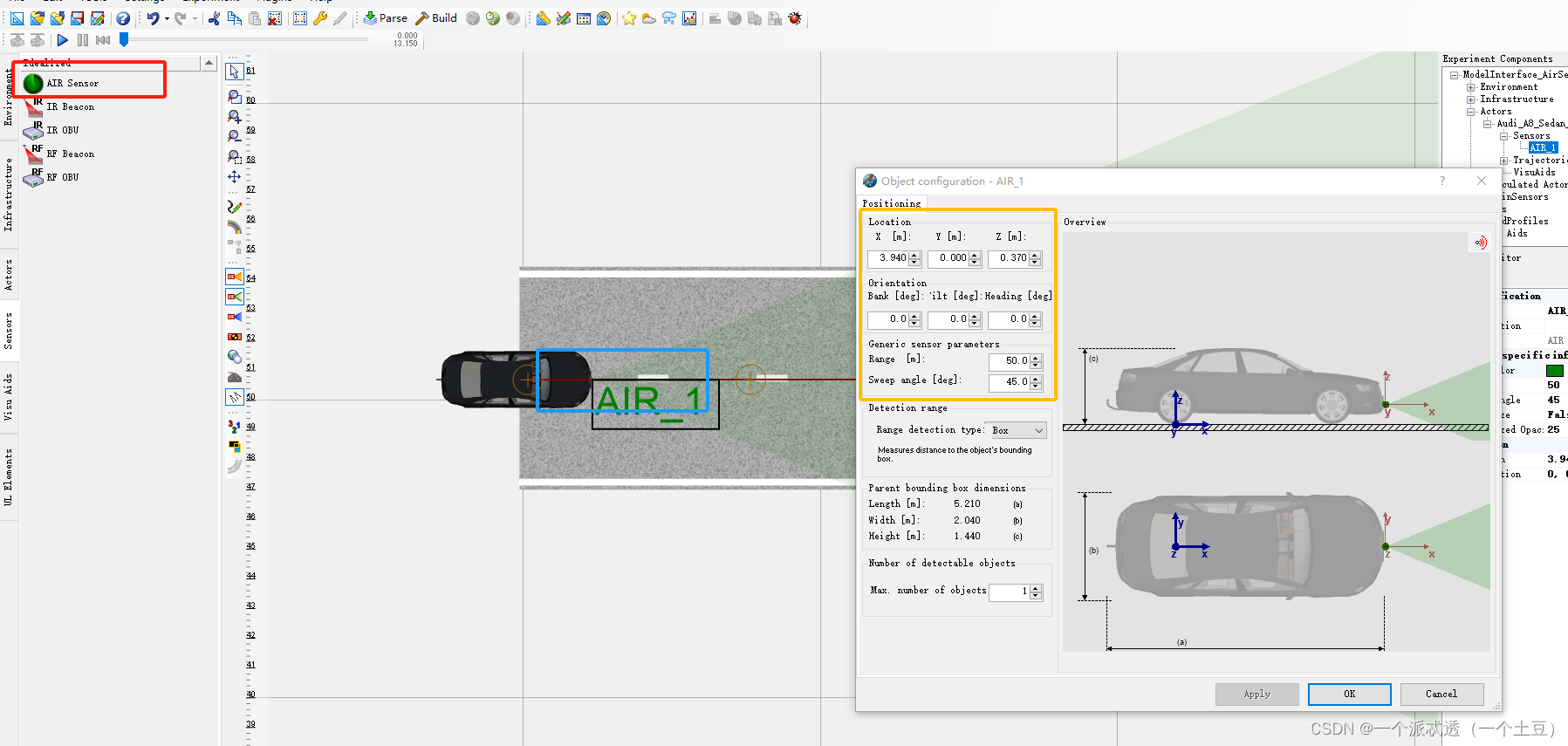Click the Cancel button in dialog
Screen dimensions: 1568x746
[1441, 694]
